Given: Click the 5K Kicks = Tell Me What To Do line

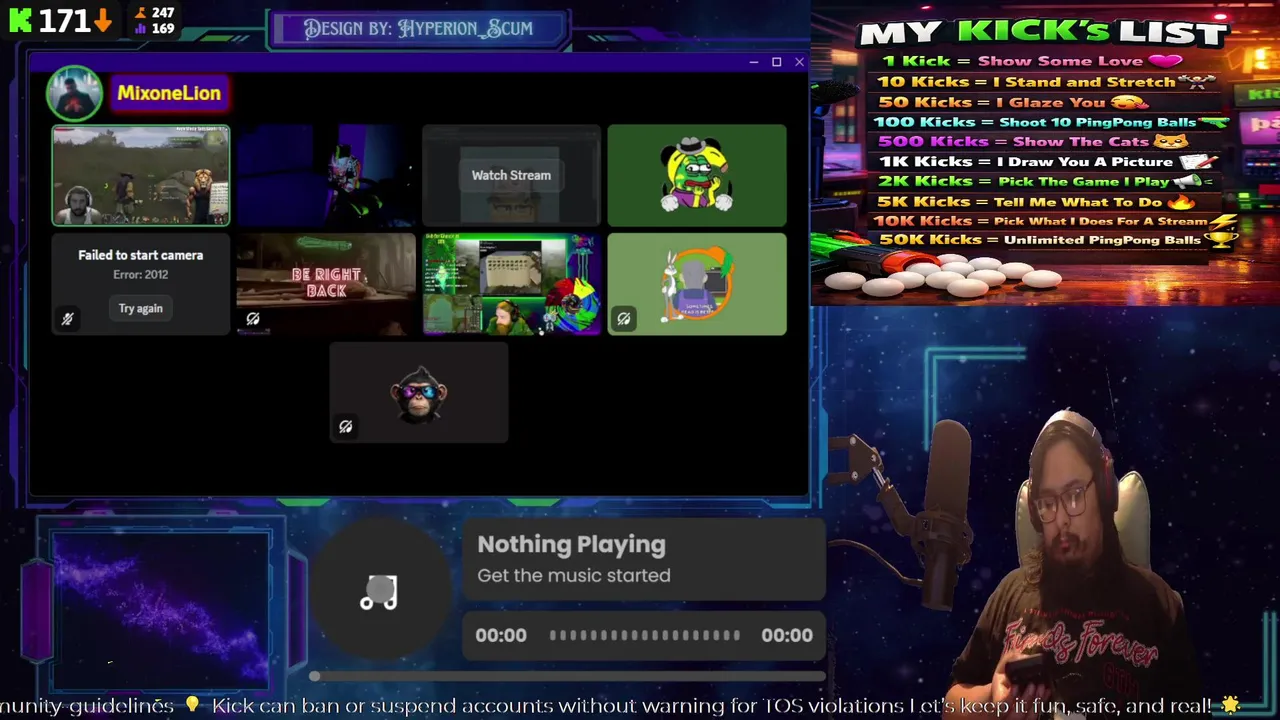Looking at the screenshot, I should tap(1037, 201).
